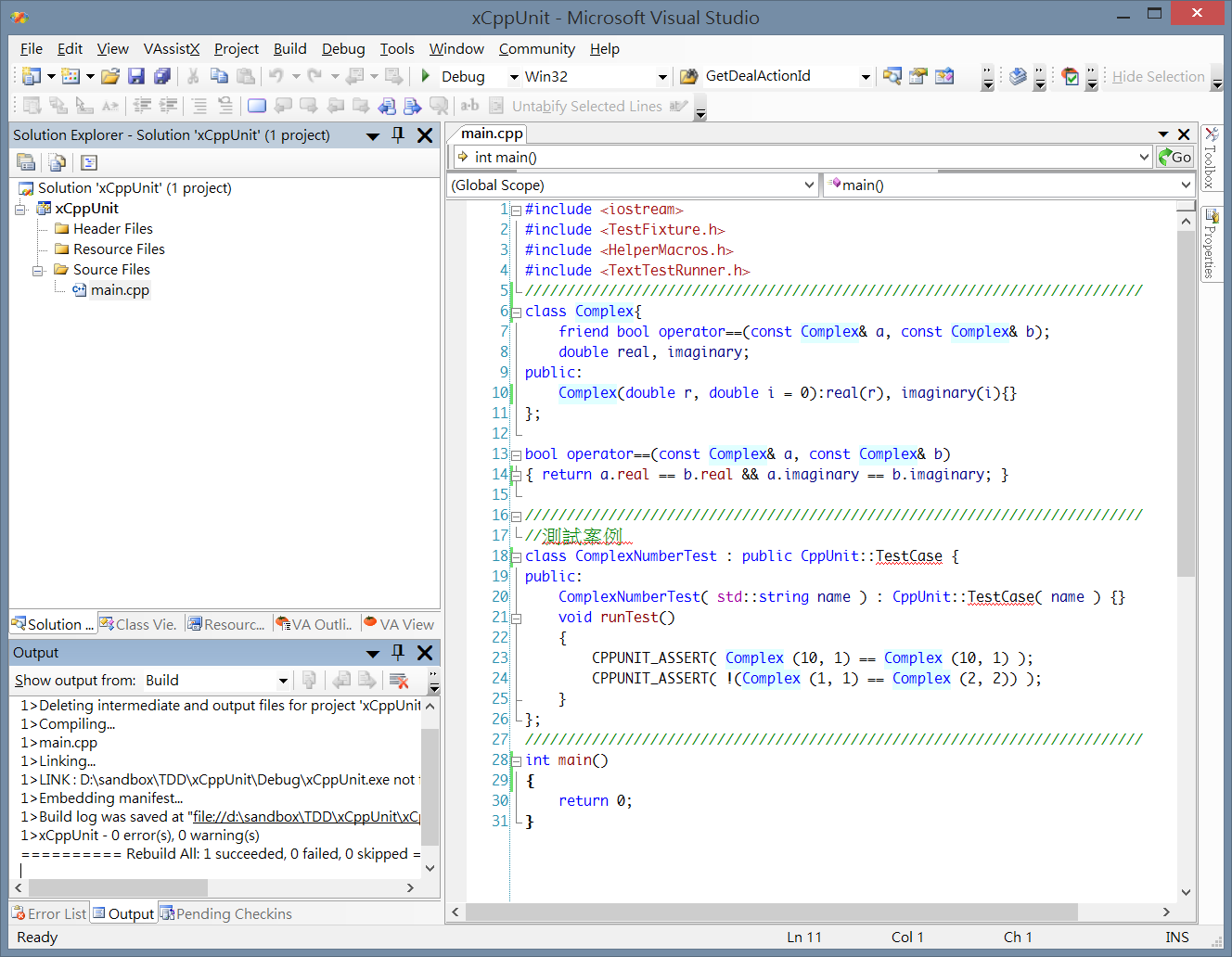Click the Open File folder icon
The height and width of the screenshot is (957, 1232).
[x=110, y=76]
